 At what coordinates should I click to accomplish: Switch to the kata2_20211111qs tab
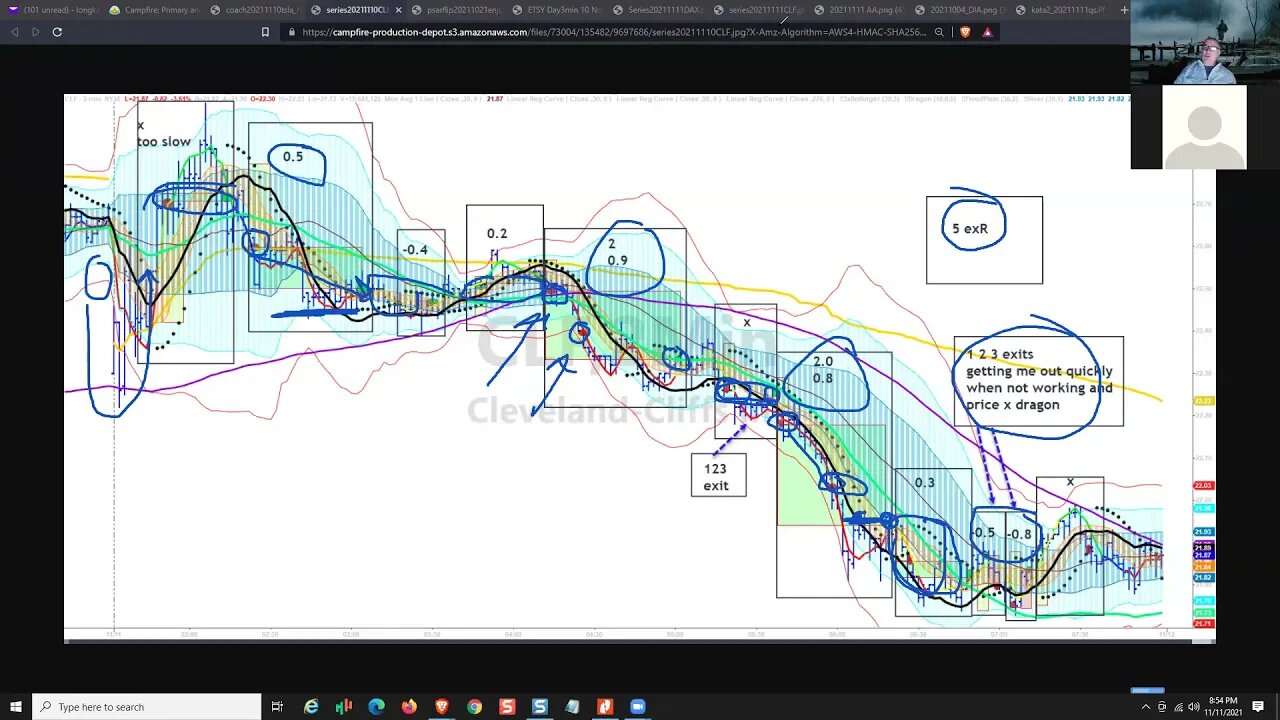pyautogui.click(x=1061, y=10)
